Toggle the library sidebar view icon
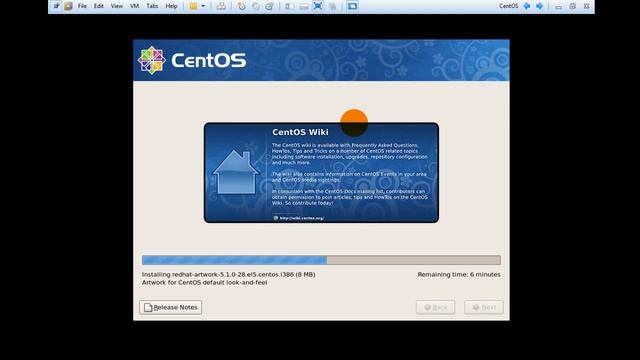640x360 pixels. 290,6
